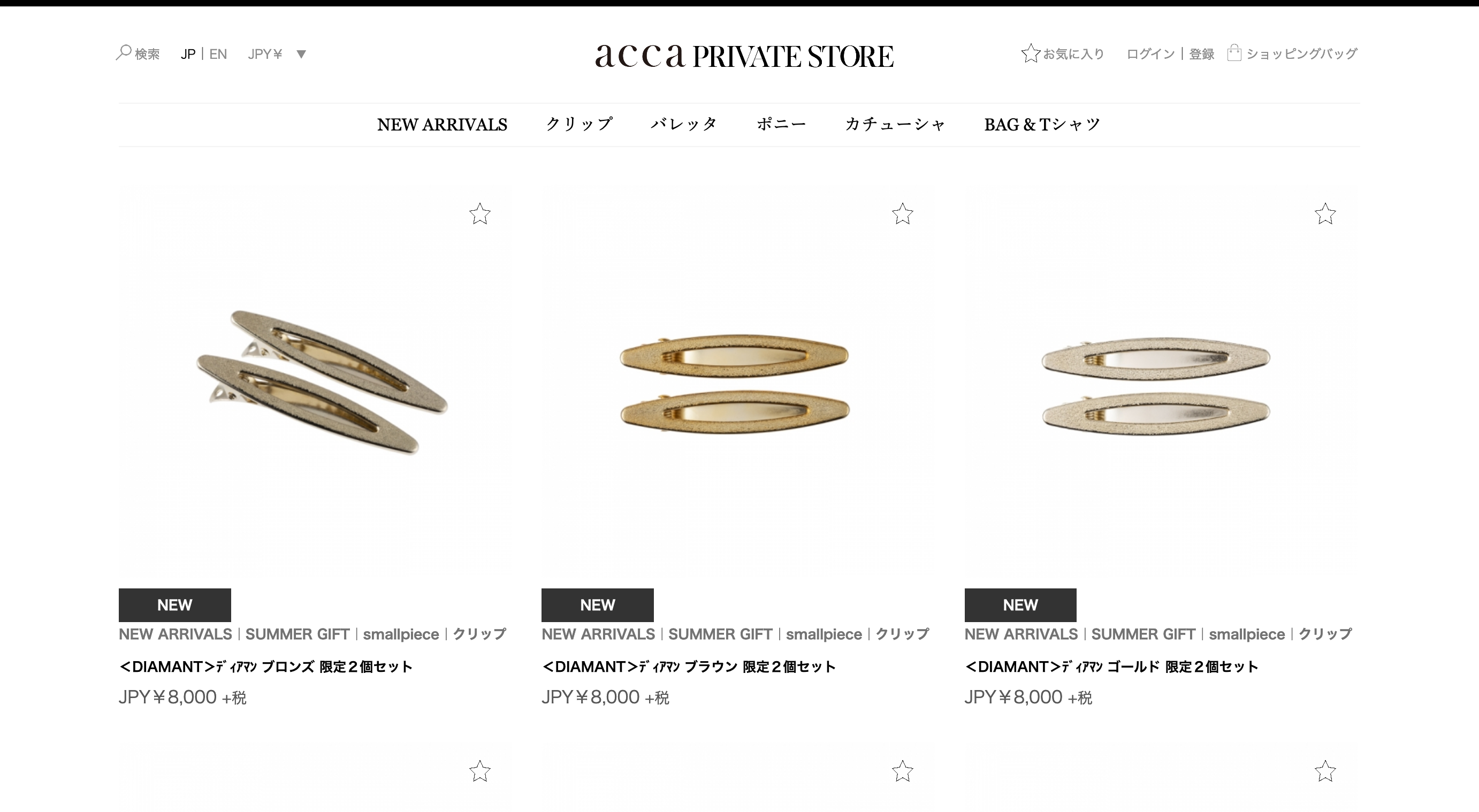
Task: Open favorites via header star icon
Action: [1031, 53]
